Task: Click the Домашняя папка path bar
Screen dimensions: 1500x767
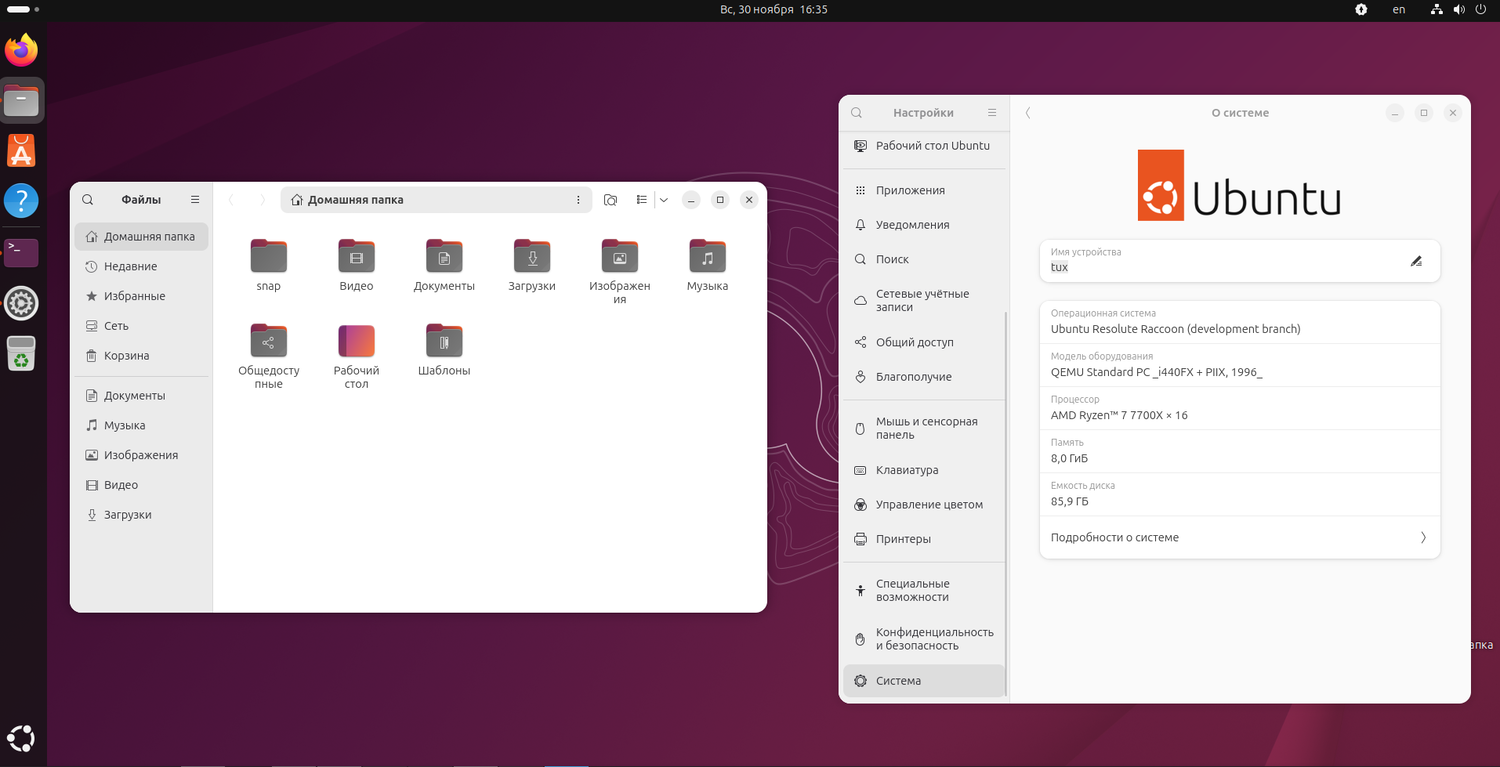Action: point(437,200)
